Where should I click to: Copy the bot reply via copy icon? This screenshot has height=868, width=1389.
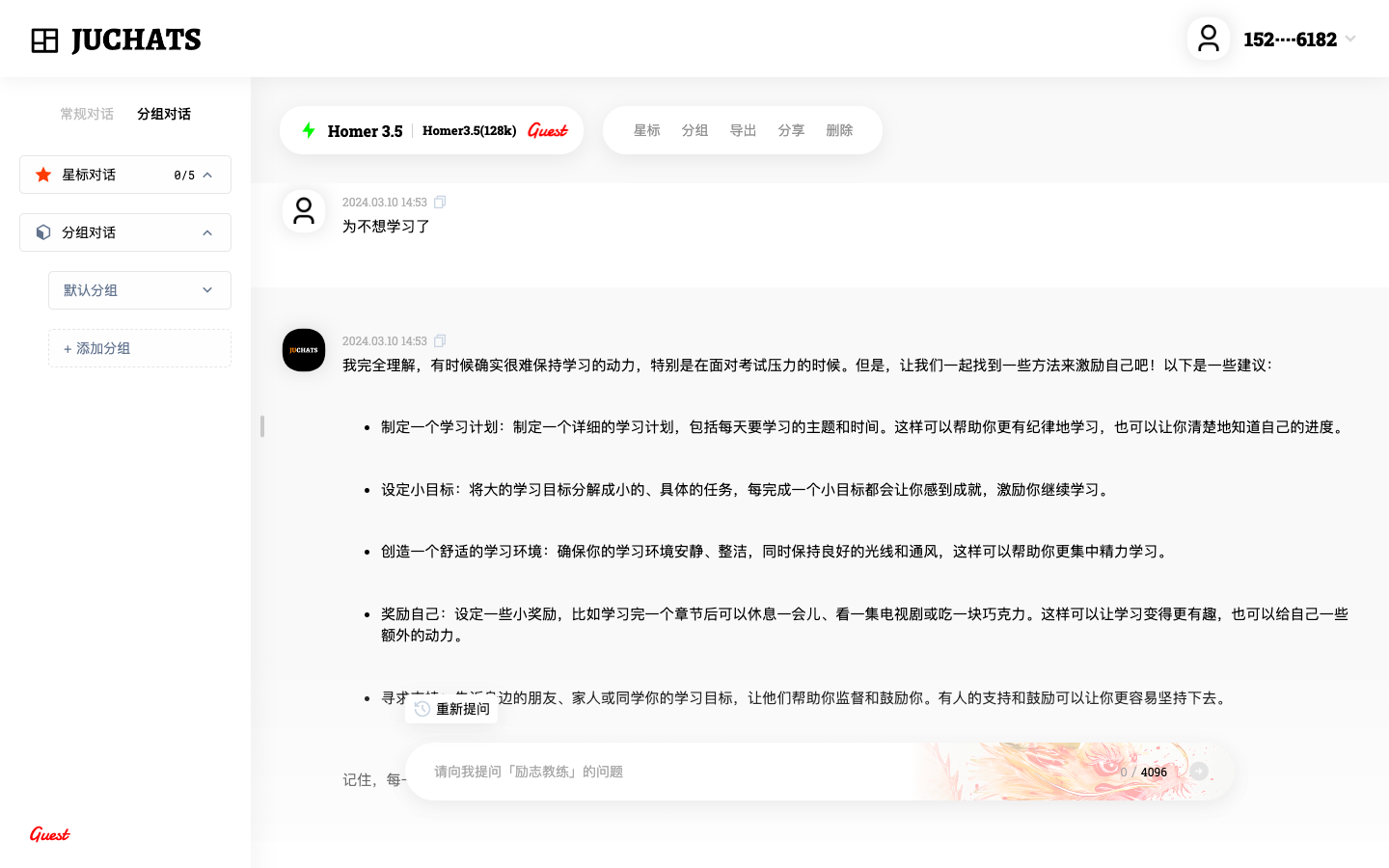pos(440,341)
